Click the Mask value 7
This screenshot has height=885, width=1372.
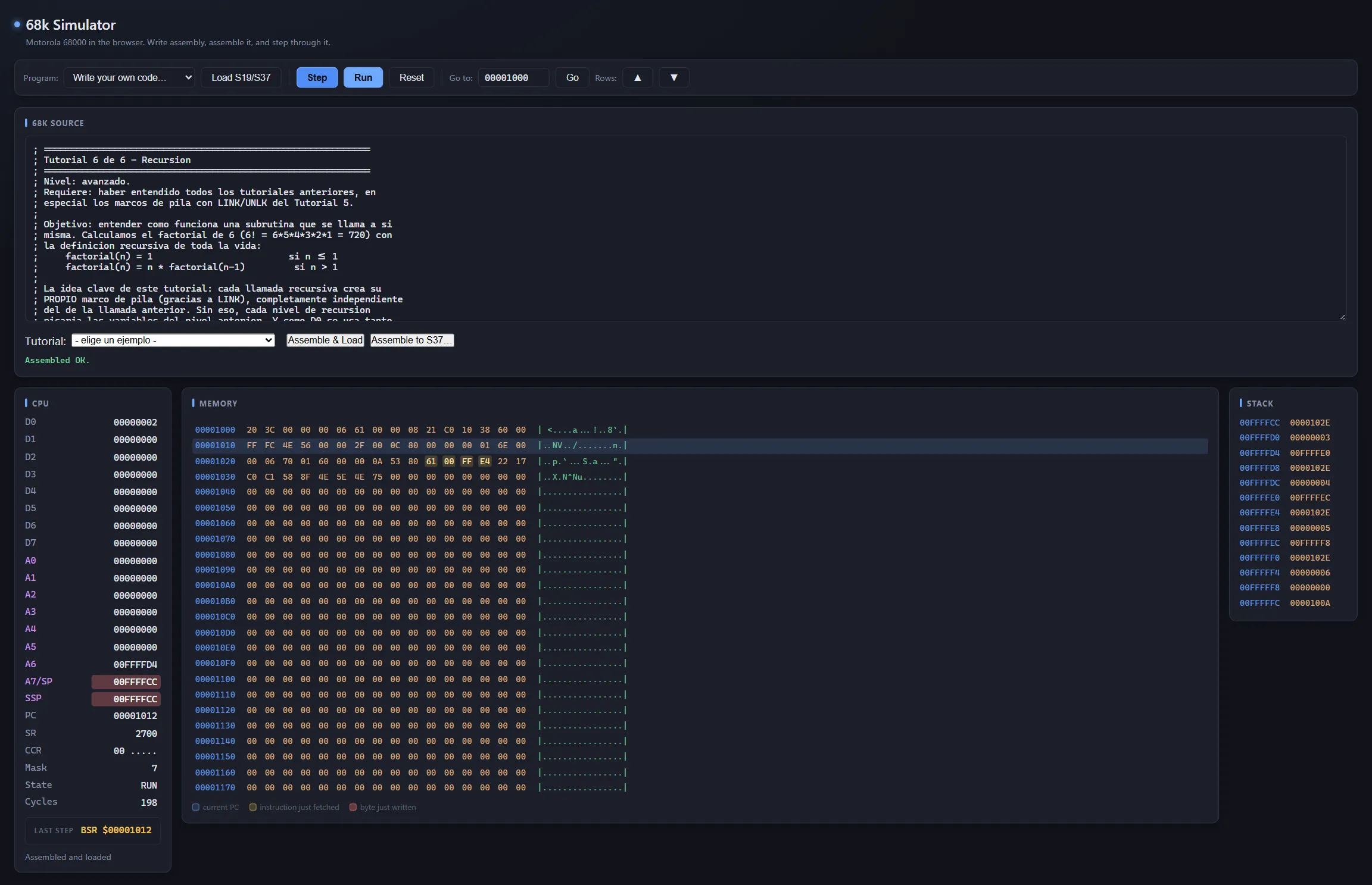point(154,768)
